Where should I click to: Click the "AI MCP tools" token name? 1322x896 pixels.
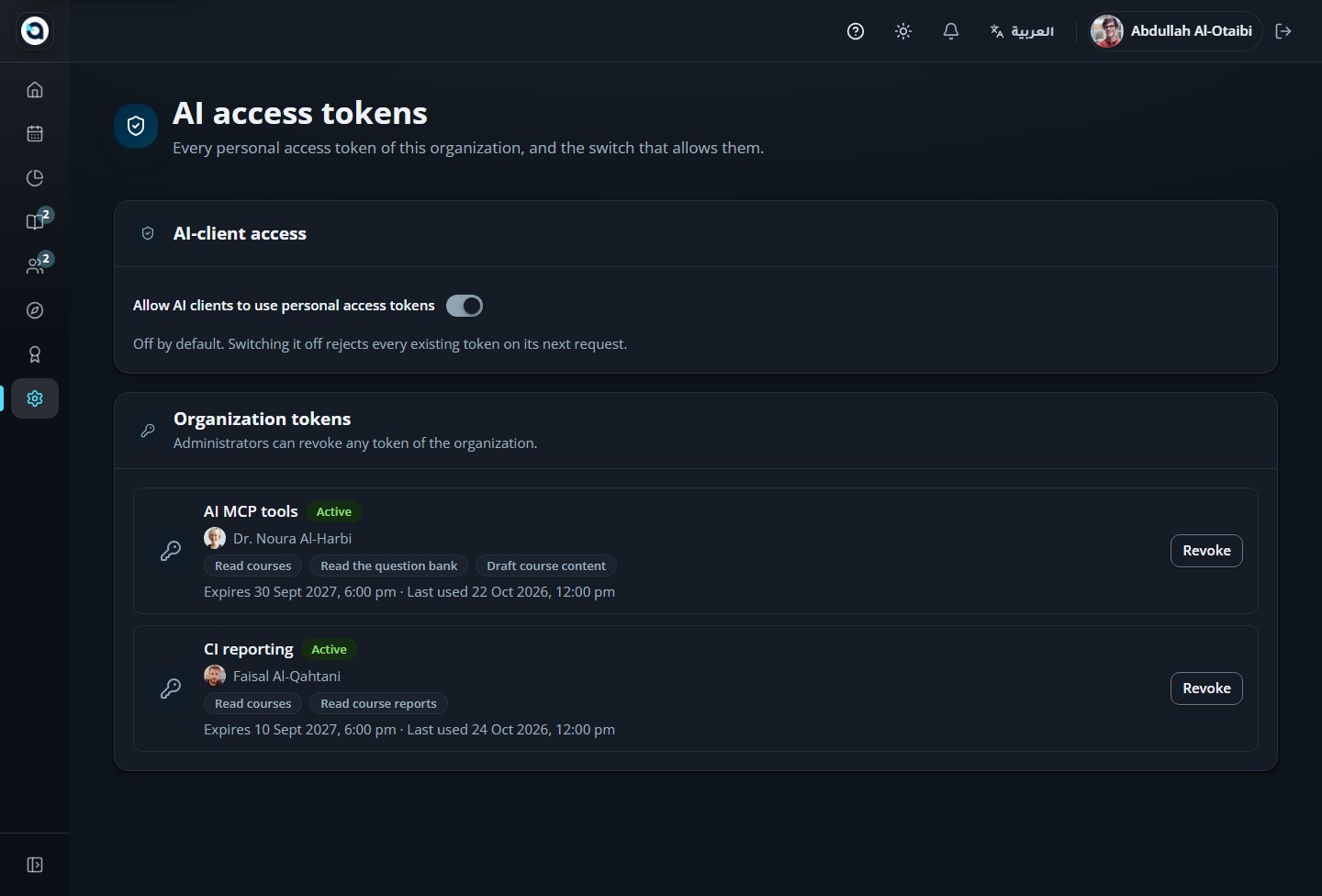[251, 511]
